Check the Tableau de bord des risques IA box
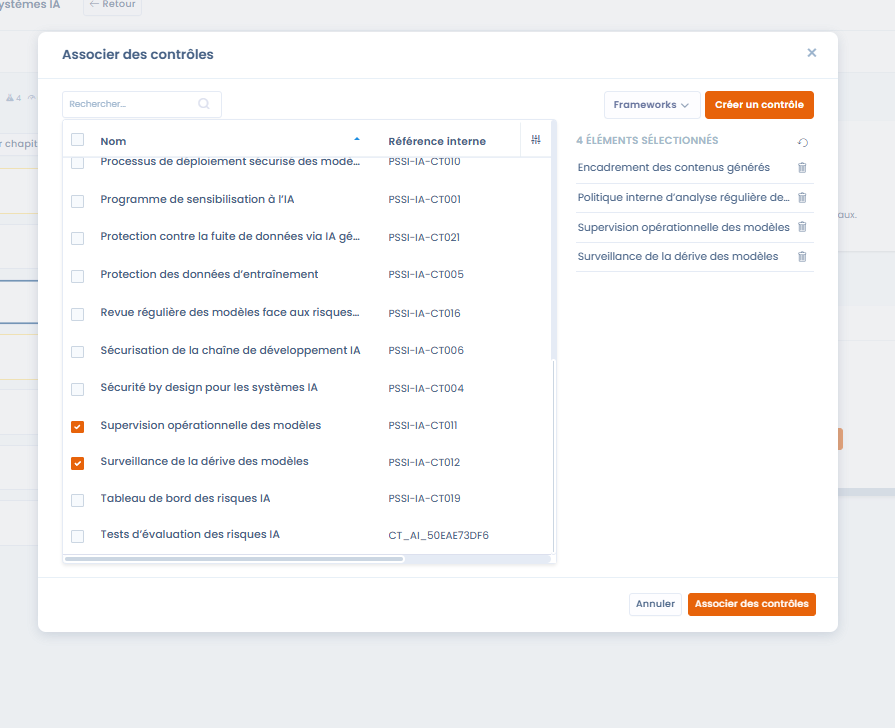This screenshot has height=728, width=895. pyautogui.click(x=78, y=500)
